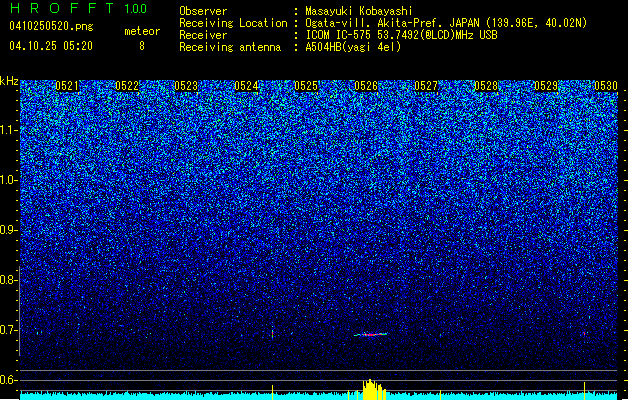Click the 0523 time marker
Screen dimensions: 629x400
tap(186, 86)
